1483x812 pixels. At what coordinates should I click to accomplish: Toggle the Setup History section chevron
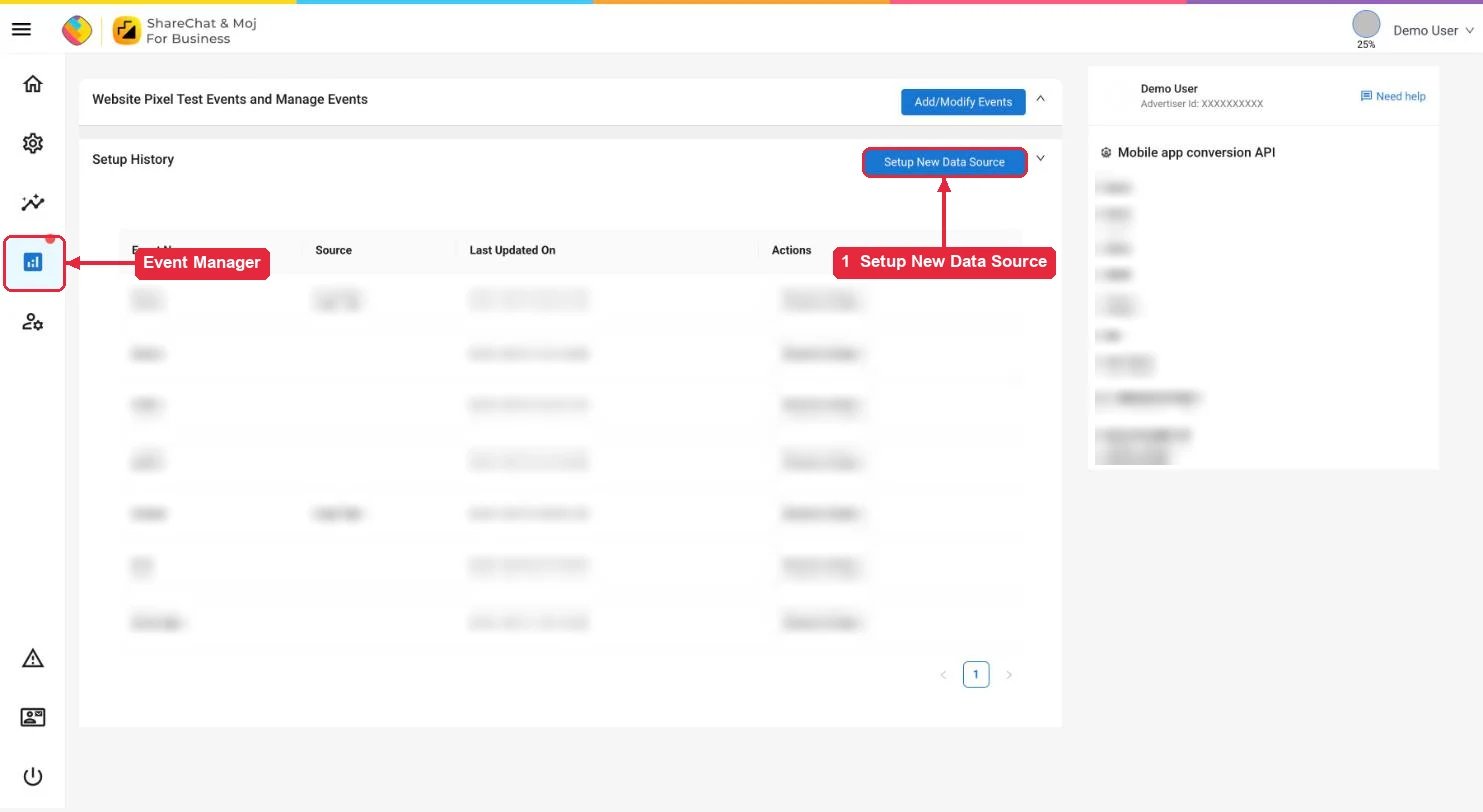(1041, 158)
